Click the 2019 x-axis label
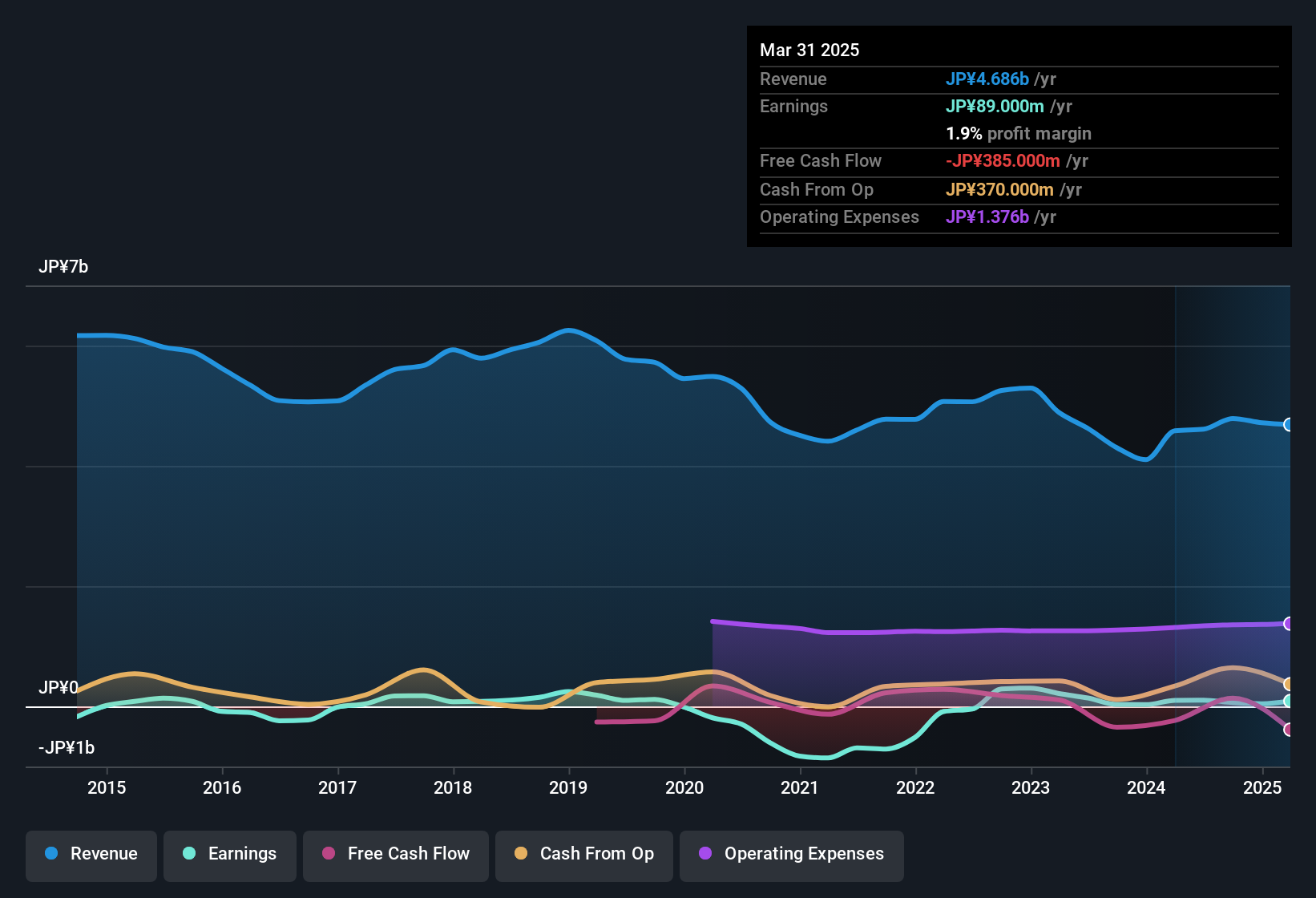 click(568, 787)
